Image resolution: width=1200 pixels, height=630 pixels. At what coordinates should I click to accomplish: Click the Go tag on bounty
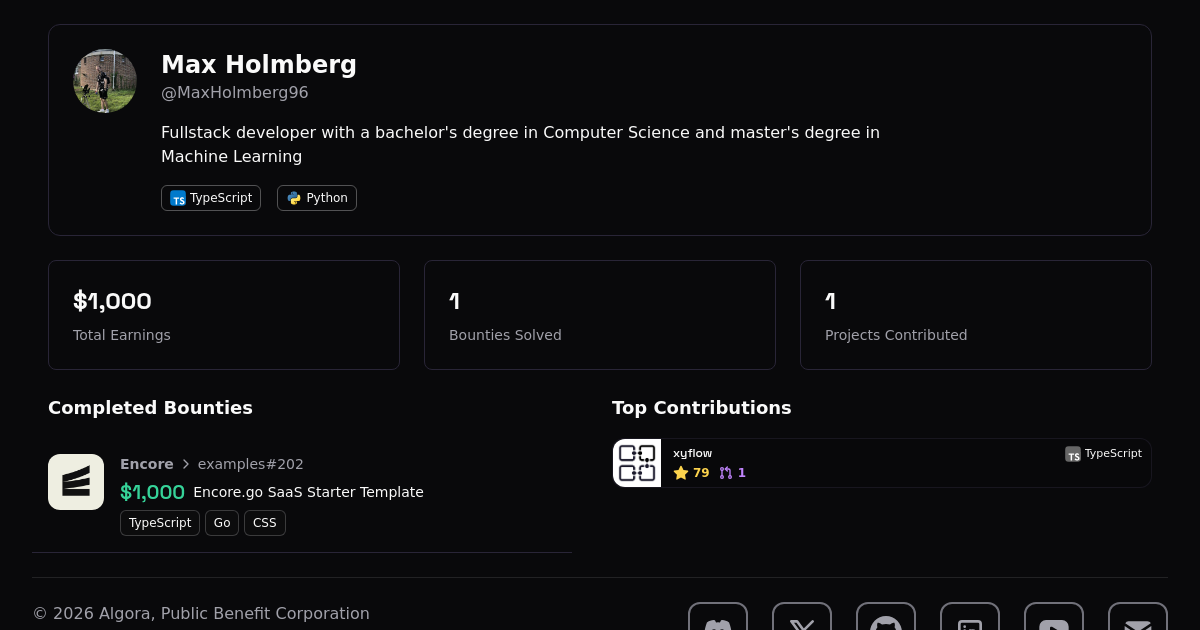click(222, 523)
